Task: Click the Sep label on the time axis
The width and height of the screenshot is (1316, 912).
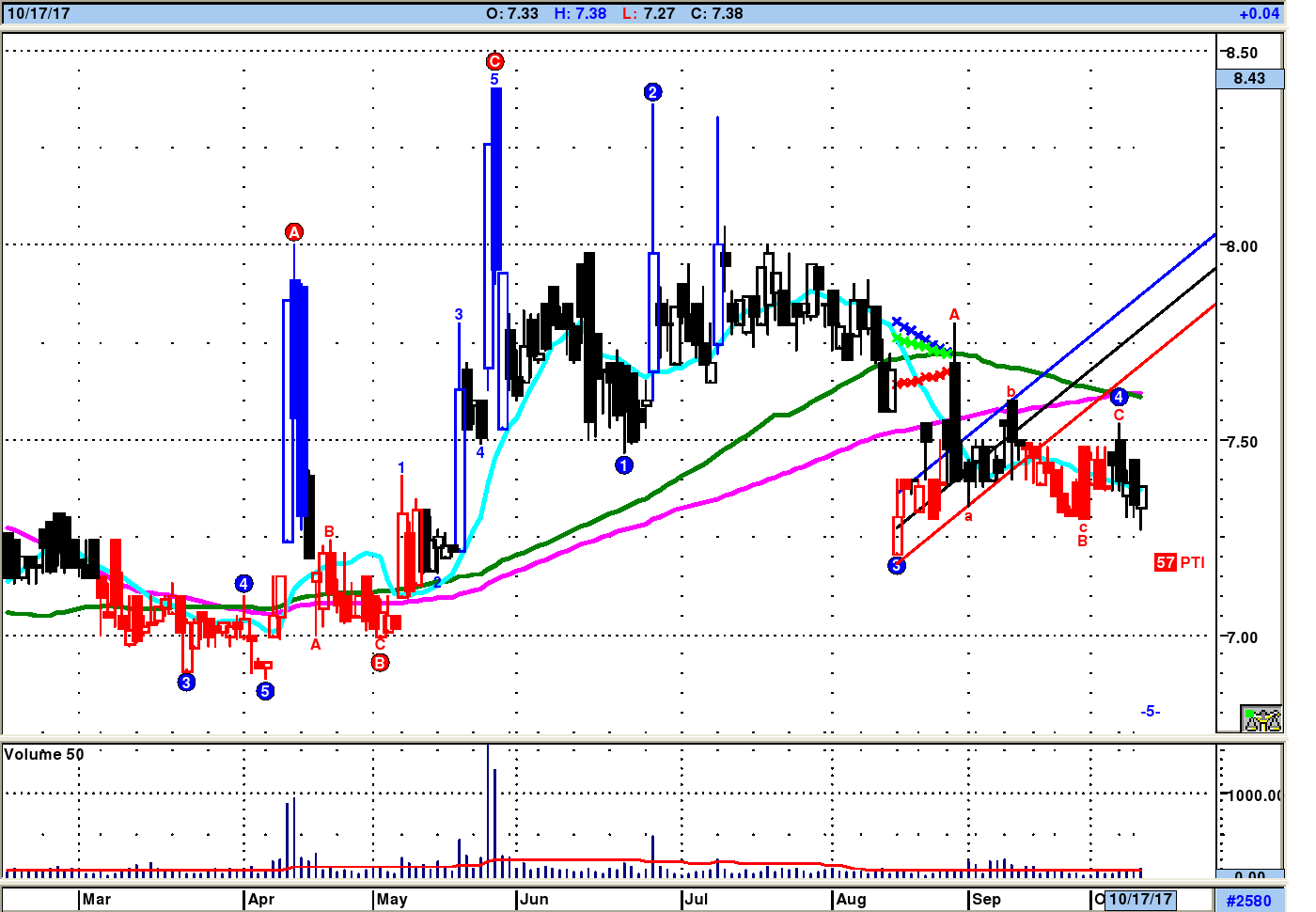Action: pos(986,899)
